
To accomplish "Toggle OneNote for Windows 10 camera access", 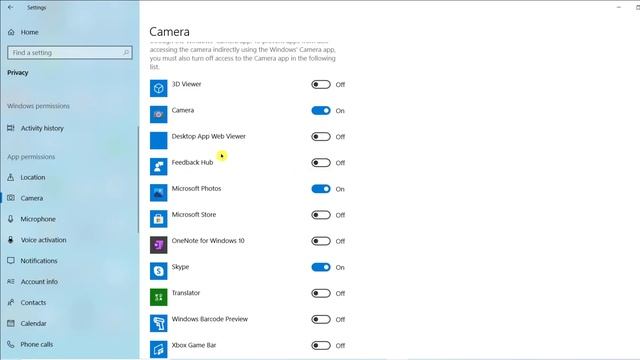I will [321, 241].
